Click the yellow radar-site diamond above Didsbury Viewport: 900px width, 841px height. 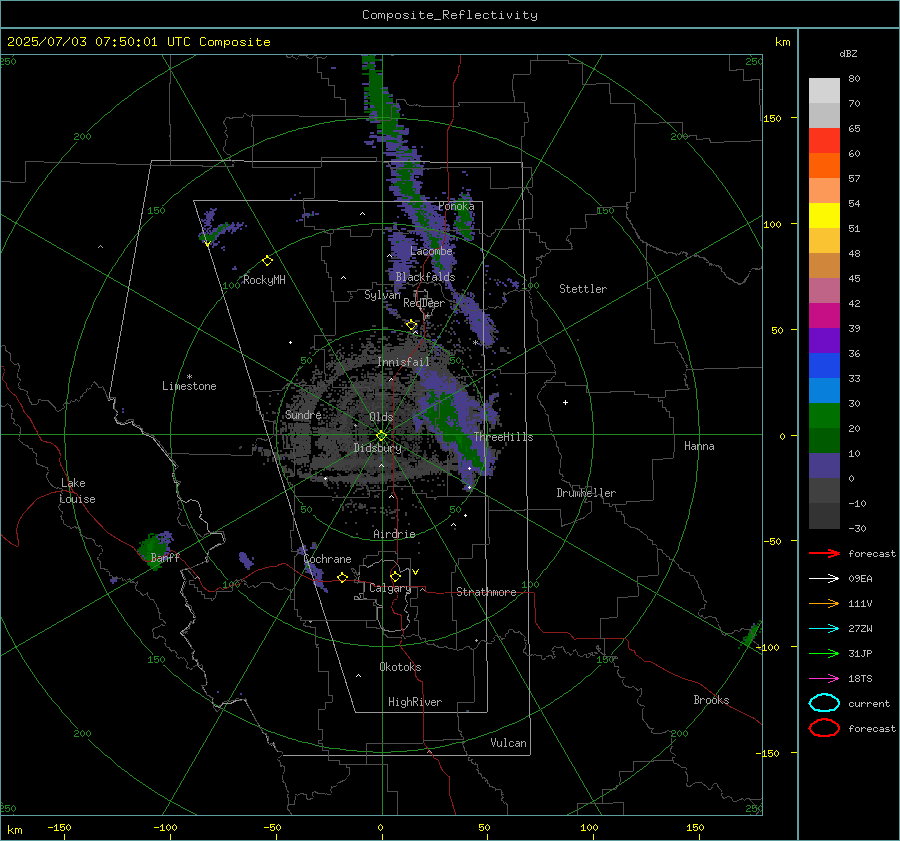pos(381,436)
